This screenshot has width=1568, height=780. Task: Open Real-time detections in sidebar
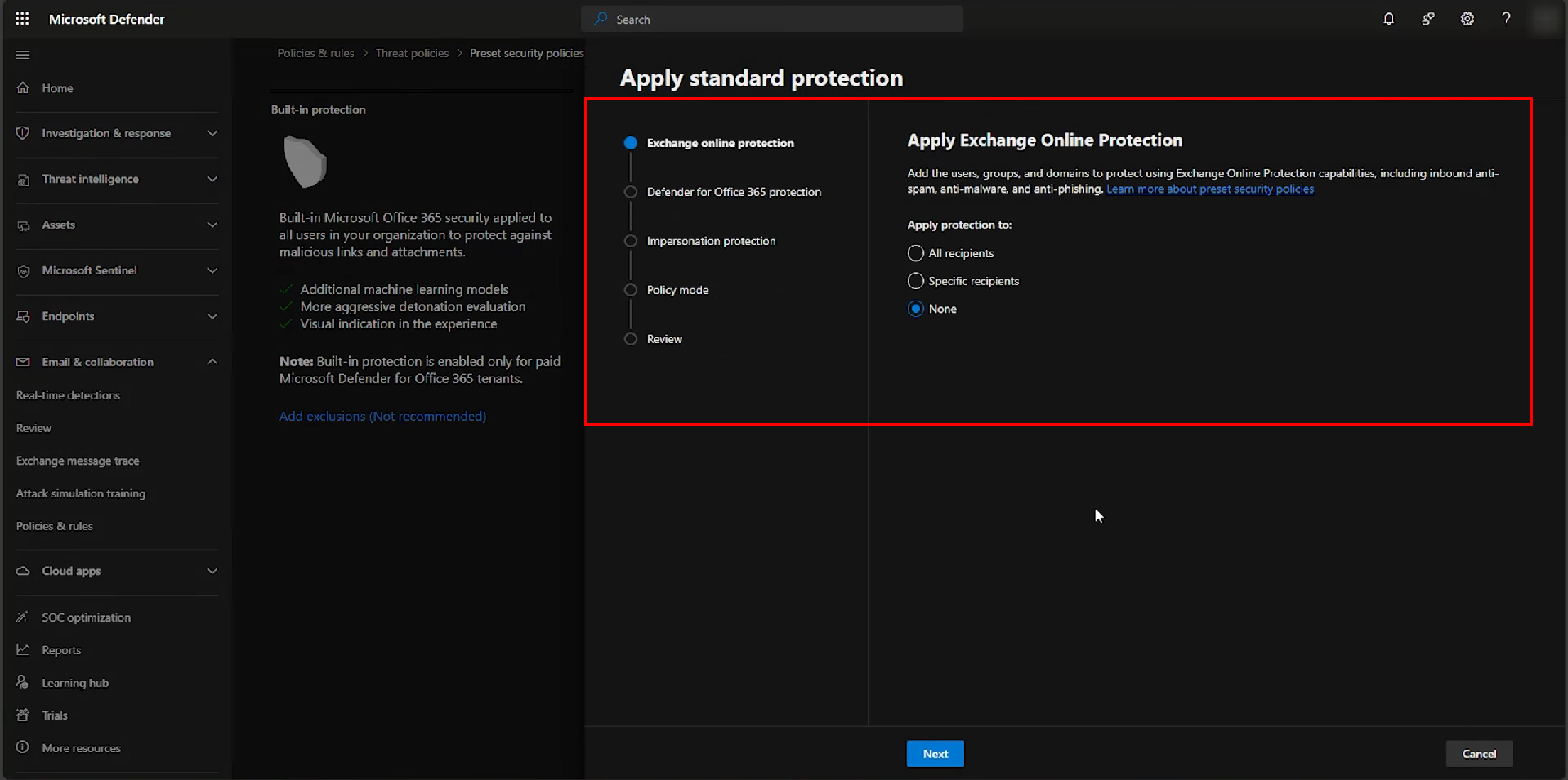(68, 395)
